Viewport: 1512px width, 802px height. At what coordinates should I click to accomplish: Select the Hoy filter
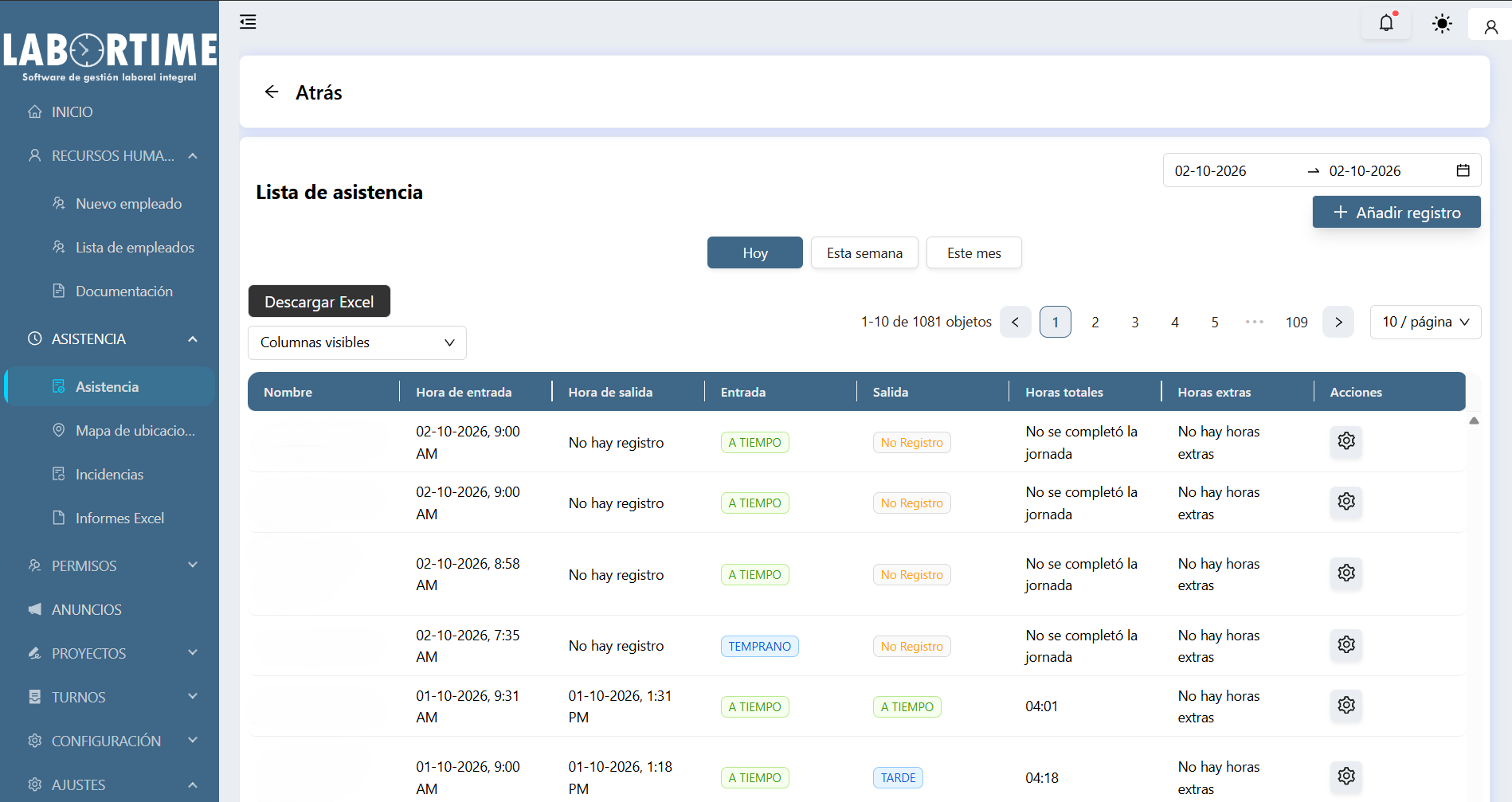tap(754, 252)
